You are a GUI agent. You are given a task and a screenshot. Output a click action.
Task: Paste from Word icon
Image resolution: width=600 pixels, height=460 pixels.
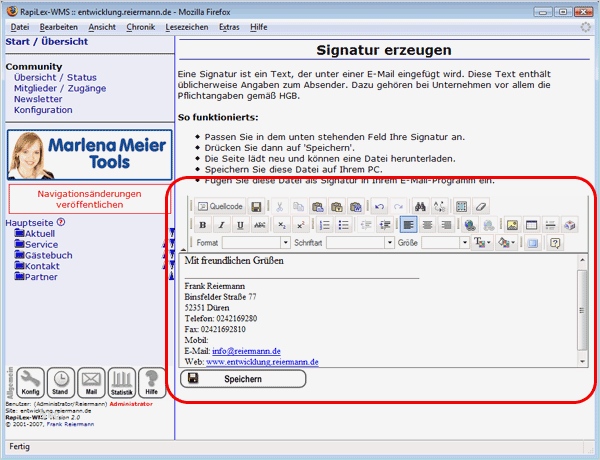(x=355, y=207)
